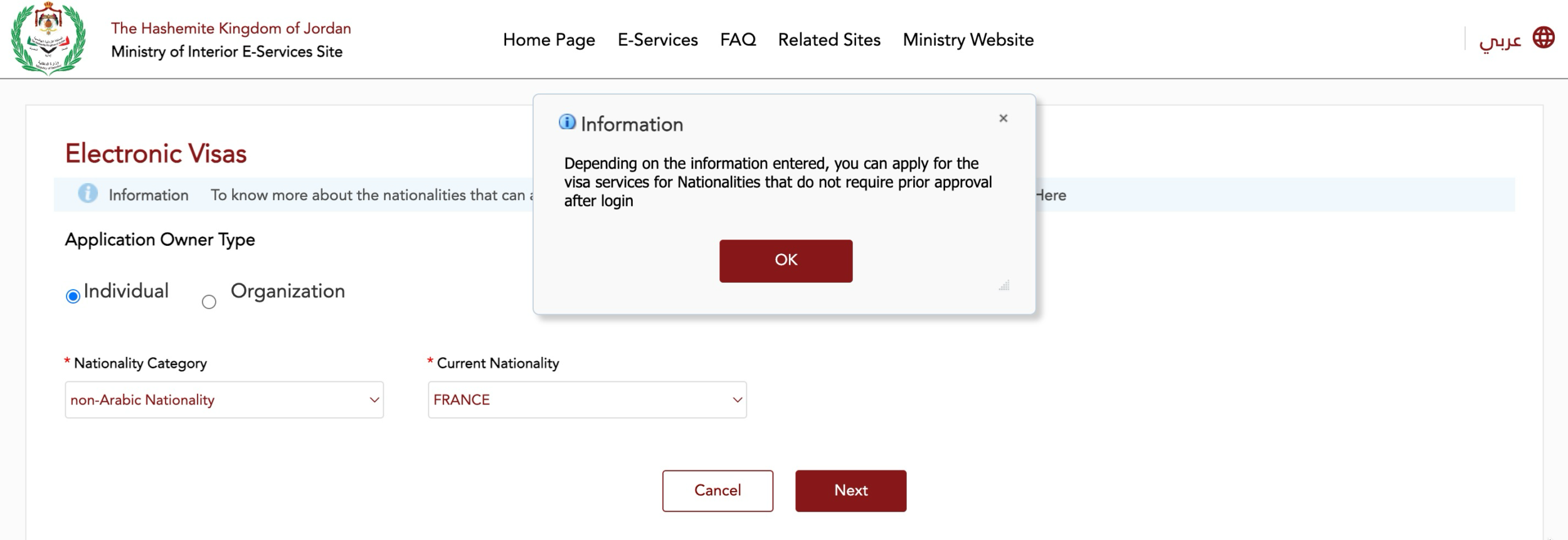Screen dimensions: 1568x540
Task: Open the Current Nationality dropdown showing FRANCE
Action: tap(587, 400)
